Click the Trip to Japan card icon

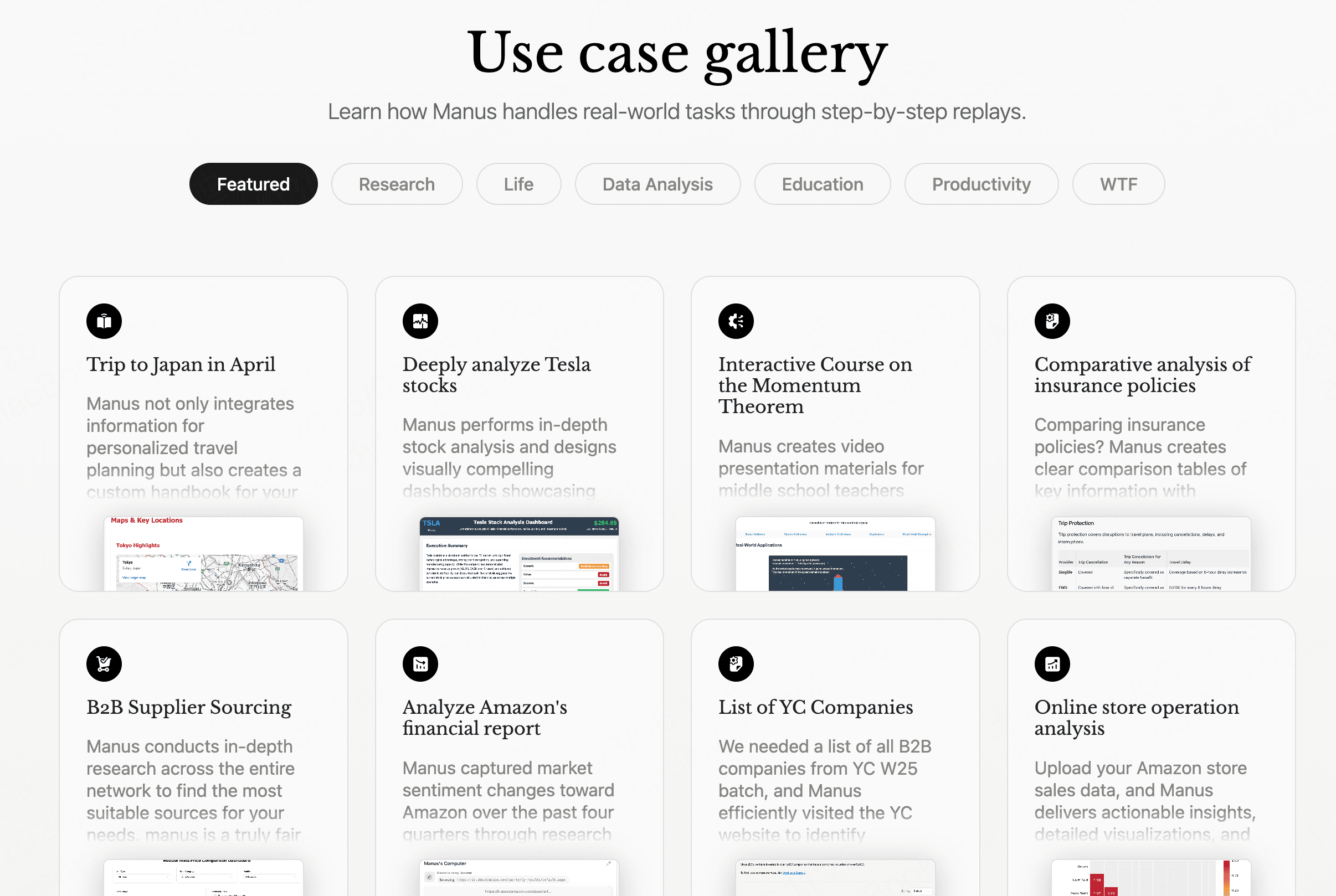point(104,321)
